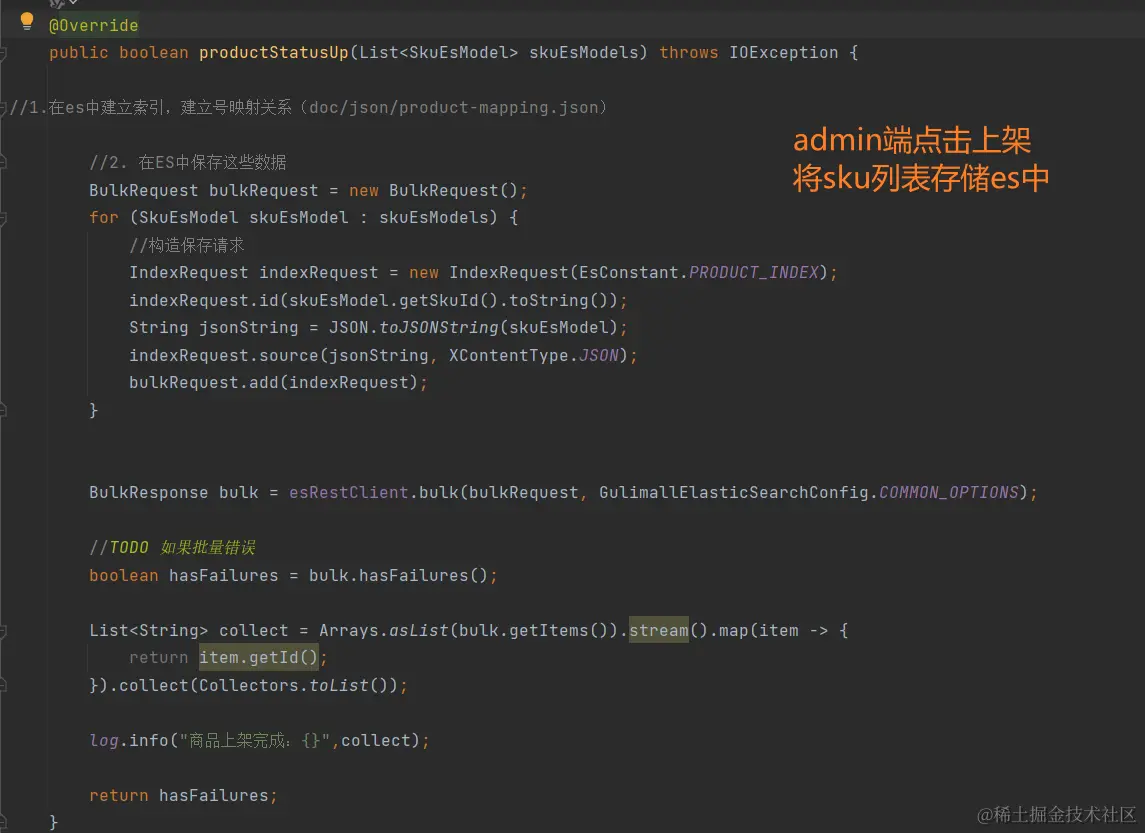Click 'new BulkRequest()' constructor call
1145x833 pixels.
pyautogui.click(x=434, y=191)
